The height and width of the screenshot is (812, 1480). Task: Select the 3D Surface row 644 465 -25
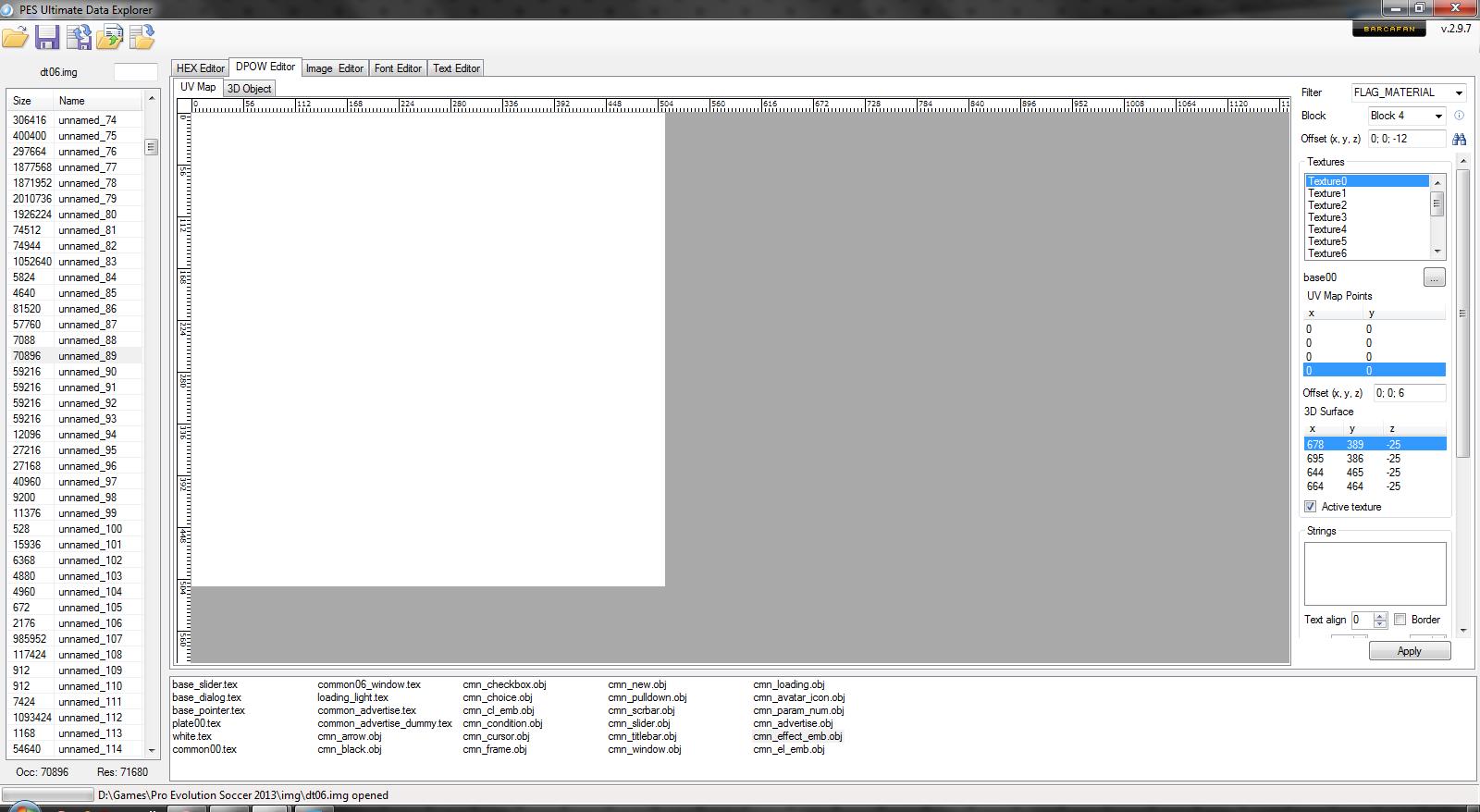coord(1375,473)
